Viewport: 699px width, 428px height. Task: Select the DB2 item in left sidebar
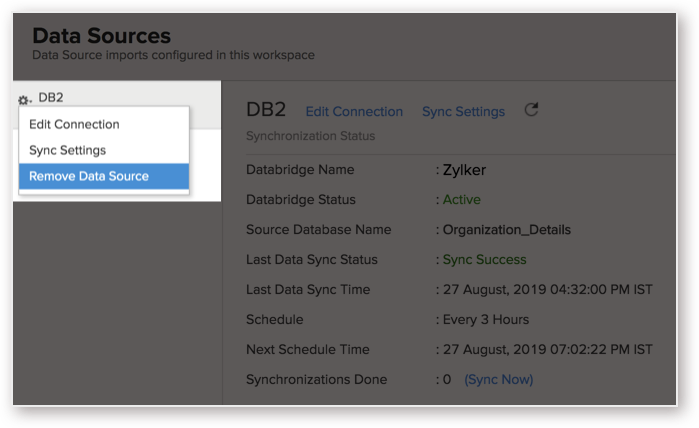51,97
